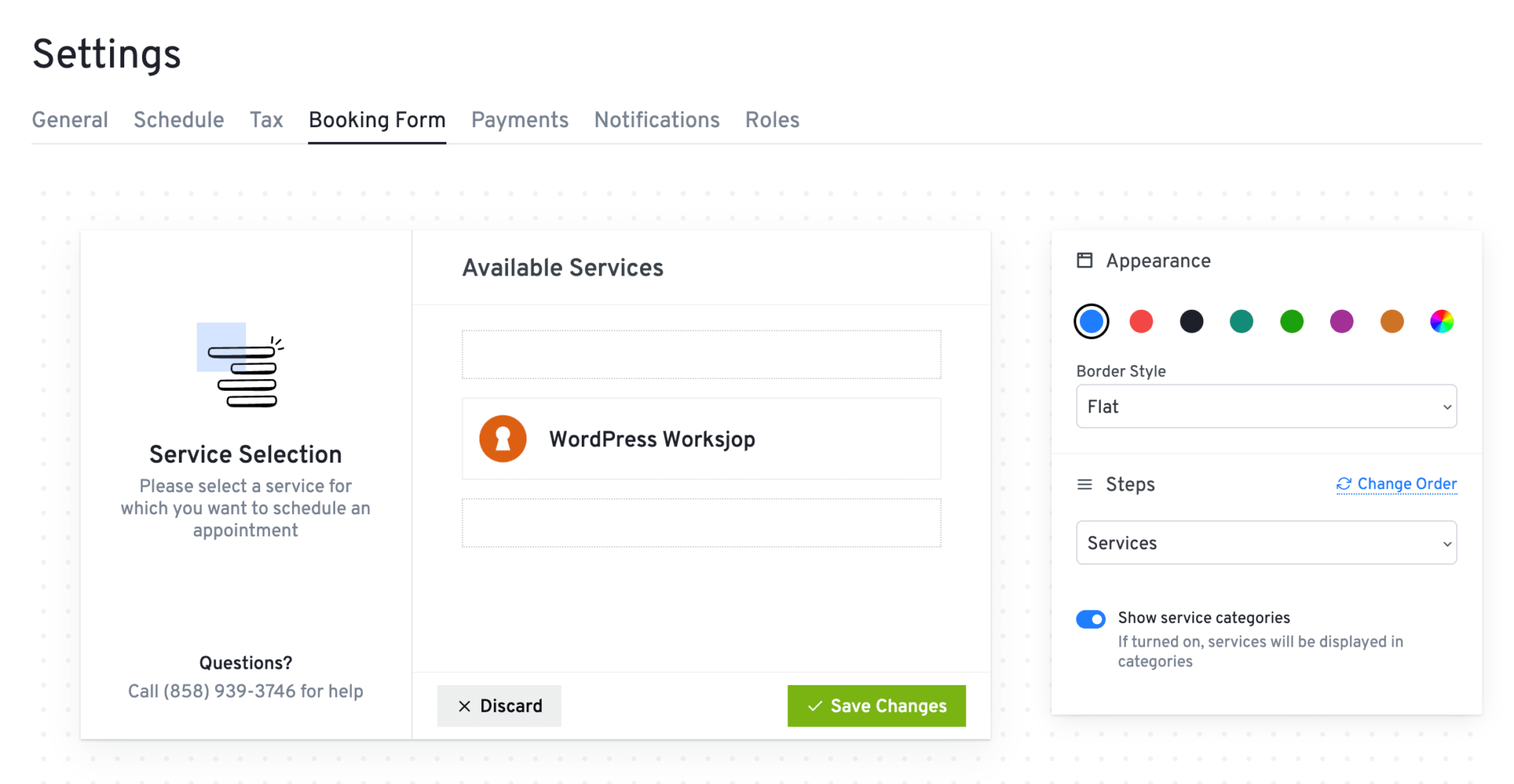Click the Save Changes button
This screenshot has height=784, width=1514.
click(x=876, y=706)
